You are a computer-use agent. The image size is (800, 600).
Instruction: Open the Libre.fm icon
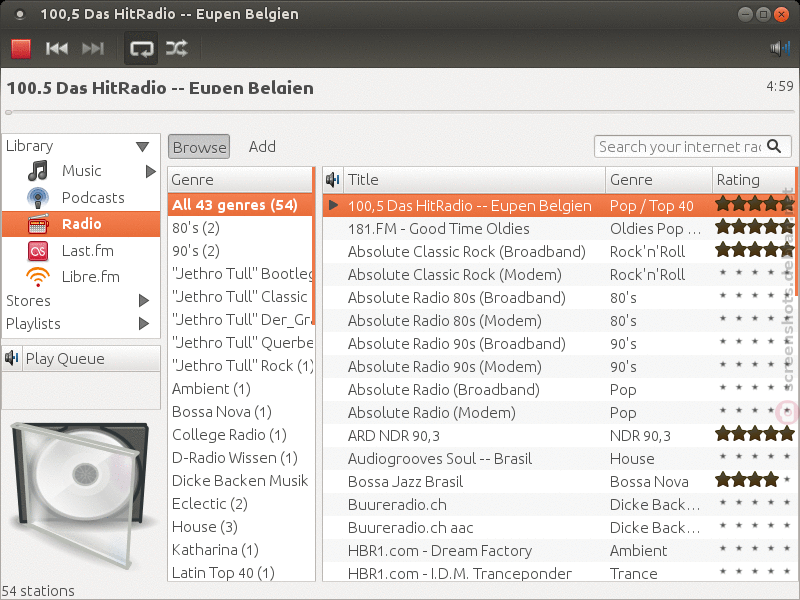[38, 277]
